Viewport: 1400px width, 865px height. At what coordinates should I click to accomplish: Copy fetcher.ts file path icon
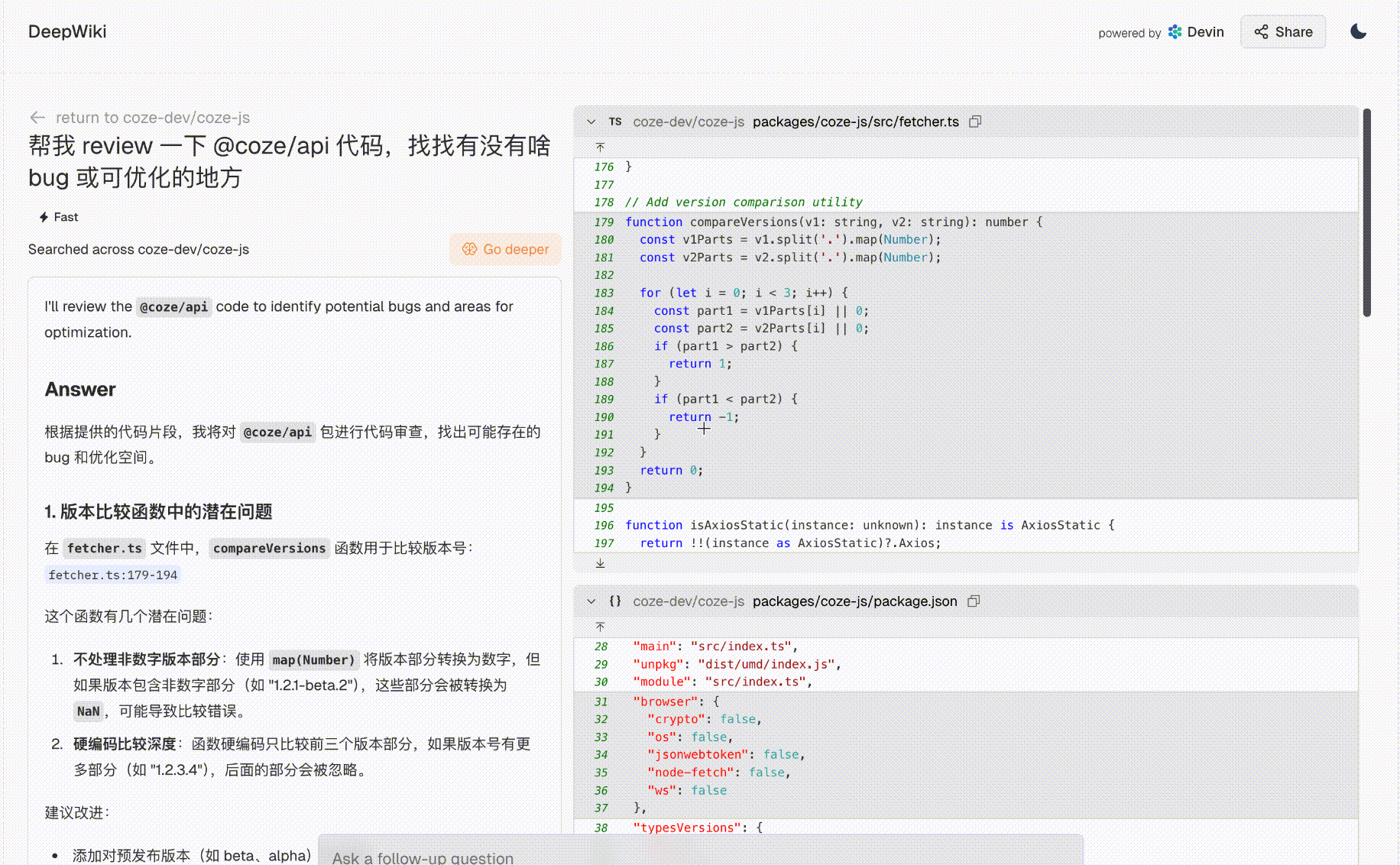(975, 121)
